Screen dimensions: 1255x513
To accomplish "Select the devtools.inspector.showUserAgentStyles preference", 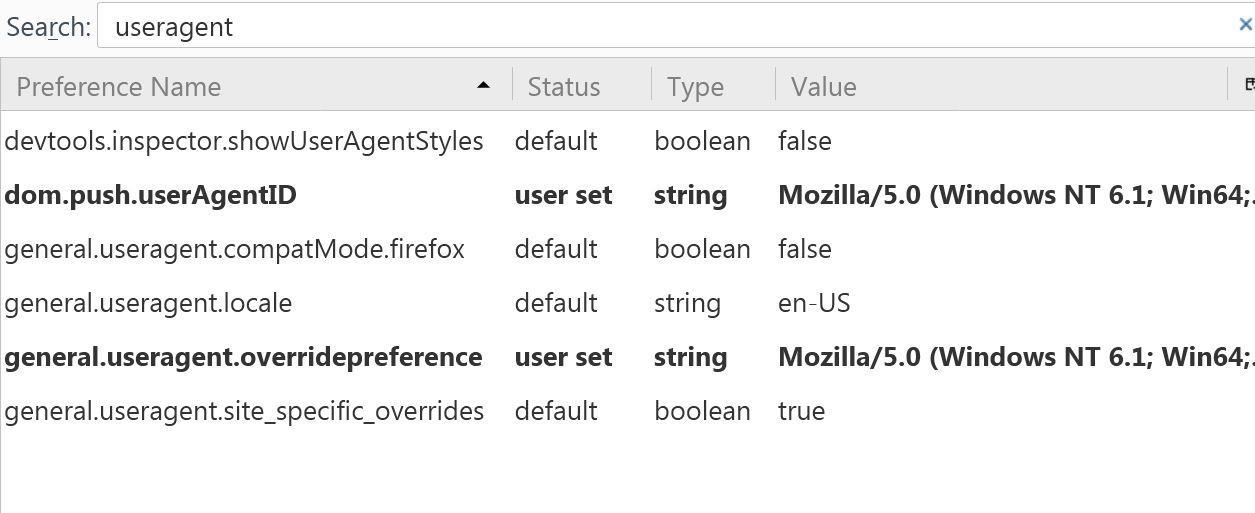I will coord(244,141).
